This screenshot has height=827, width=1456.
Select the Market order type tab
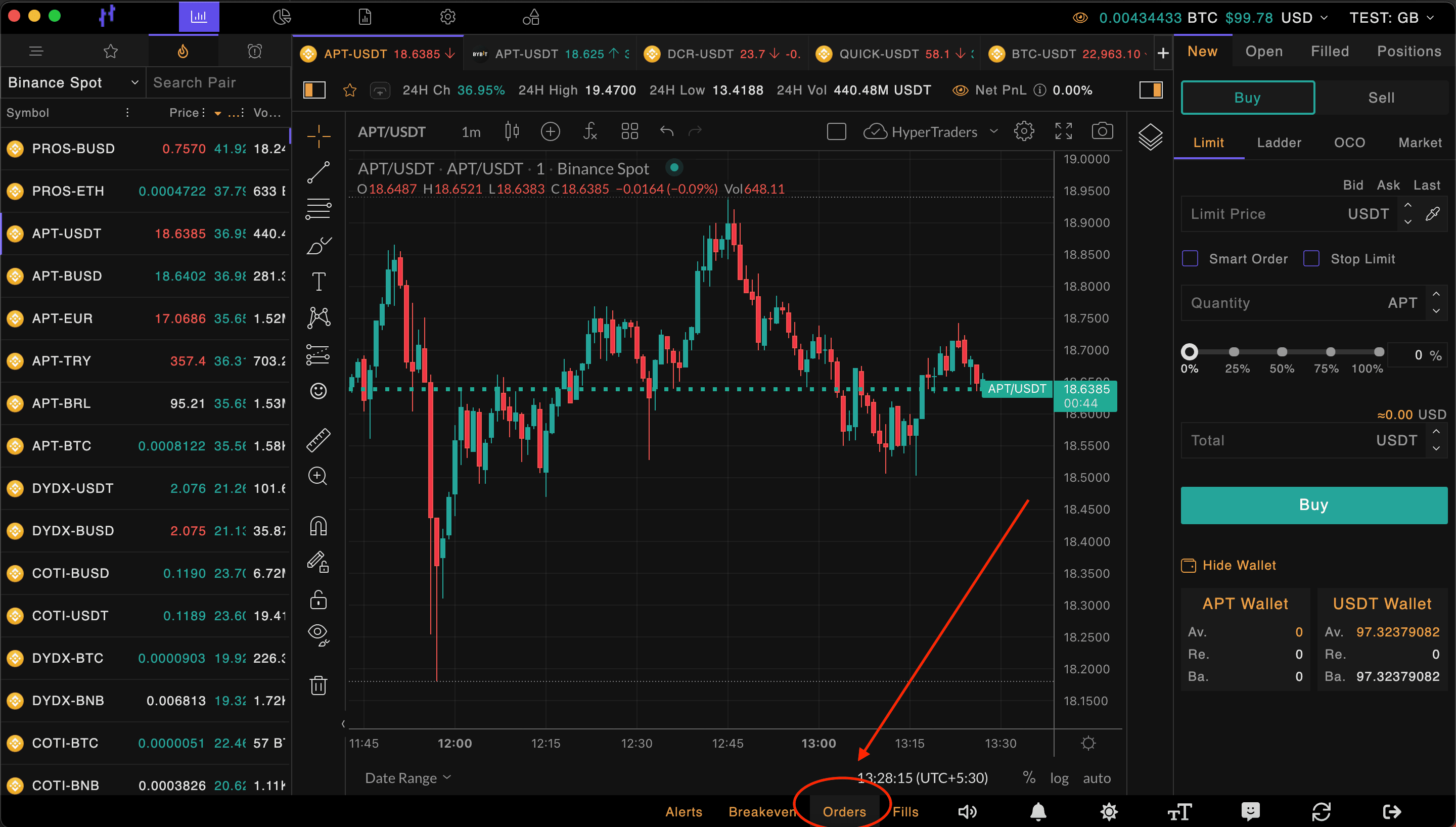click(x=1420, y=143)
